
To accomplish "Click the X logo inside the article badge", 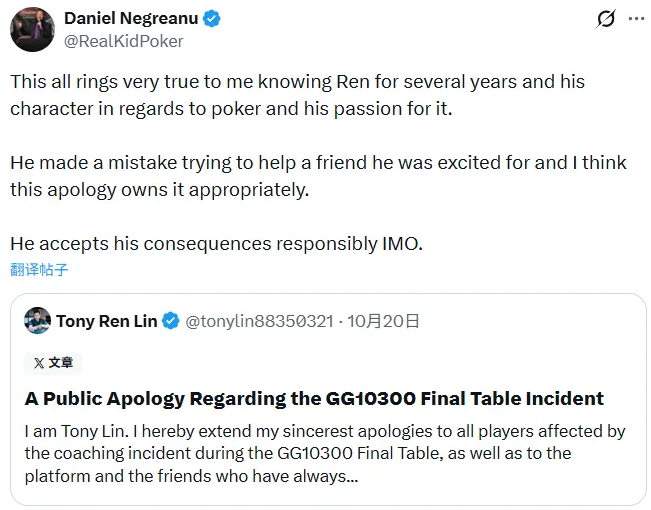I will 39,363.
